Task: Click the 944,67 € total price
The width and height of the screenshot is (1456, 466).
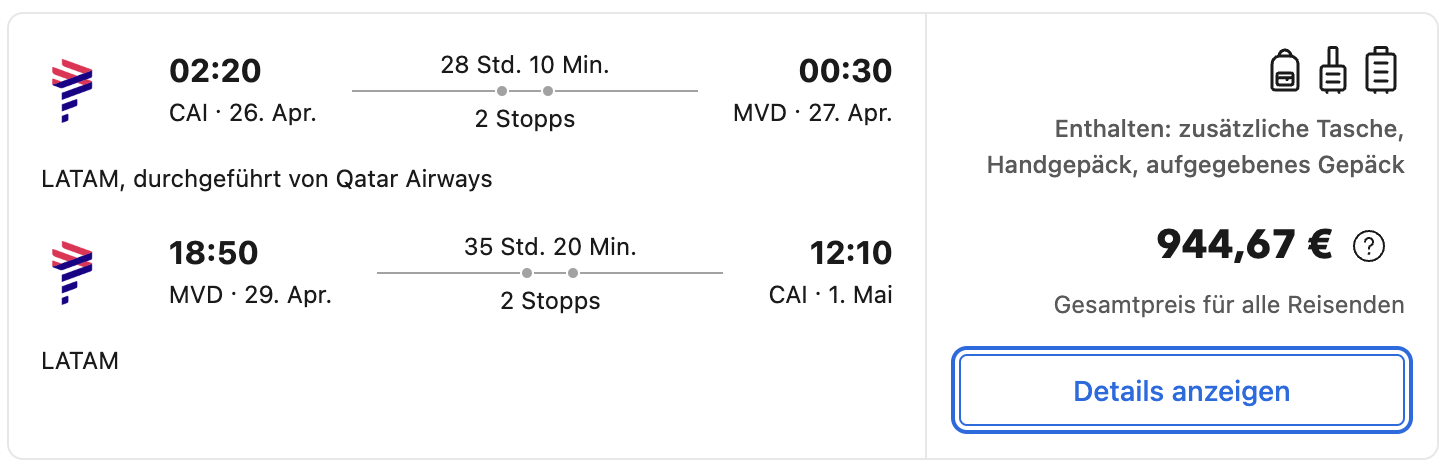Action: pos(1244,245)
